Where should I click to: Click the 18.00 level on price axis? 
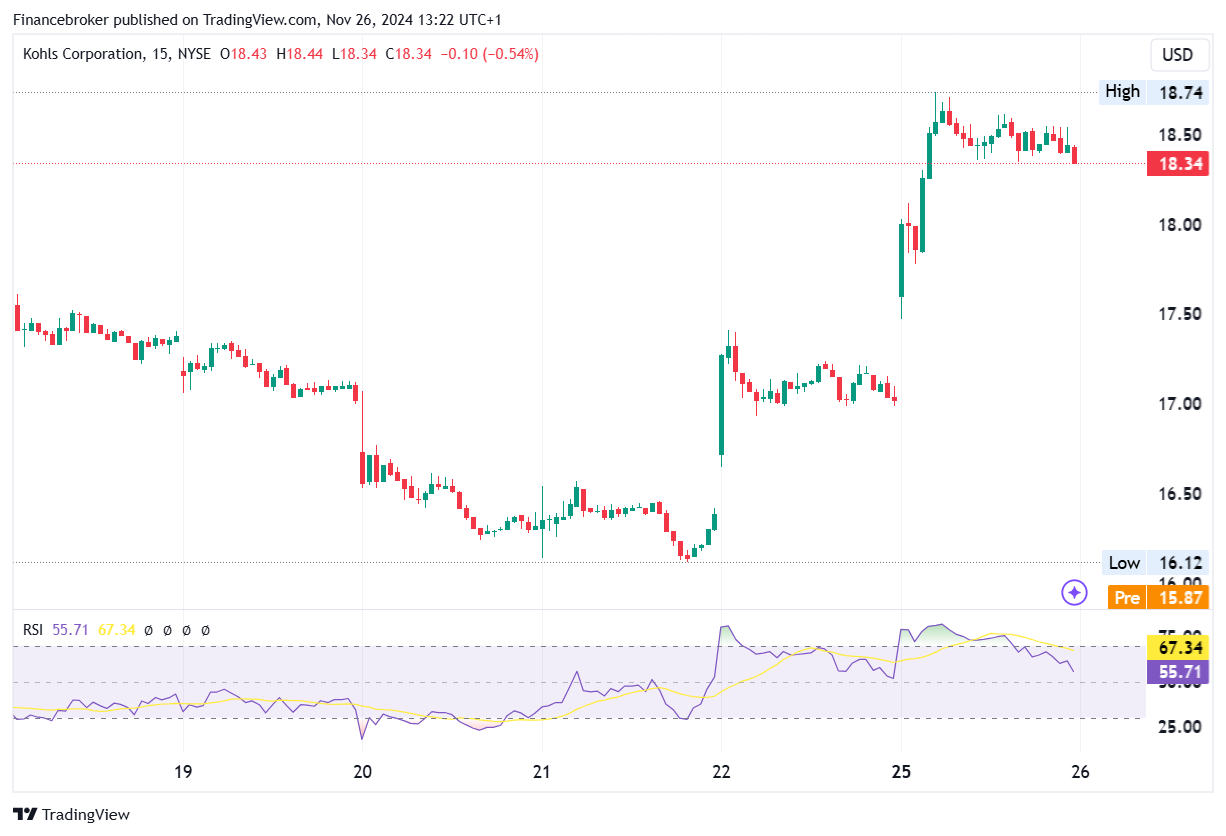pyautogui.click(x=1180, y=224)
